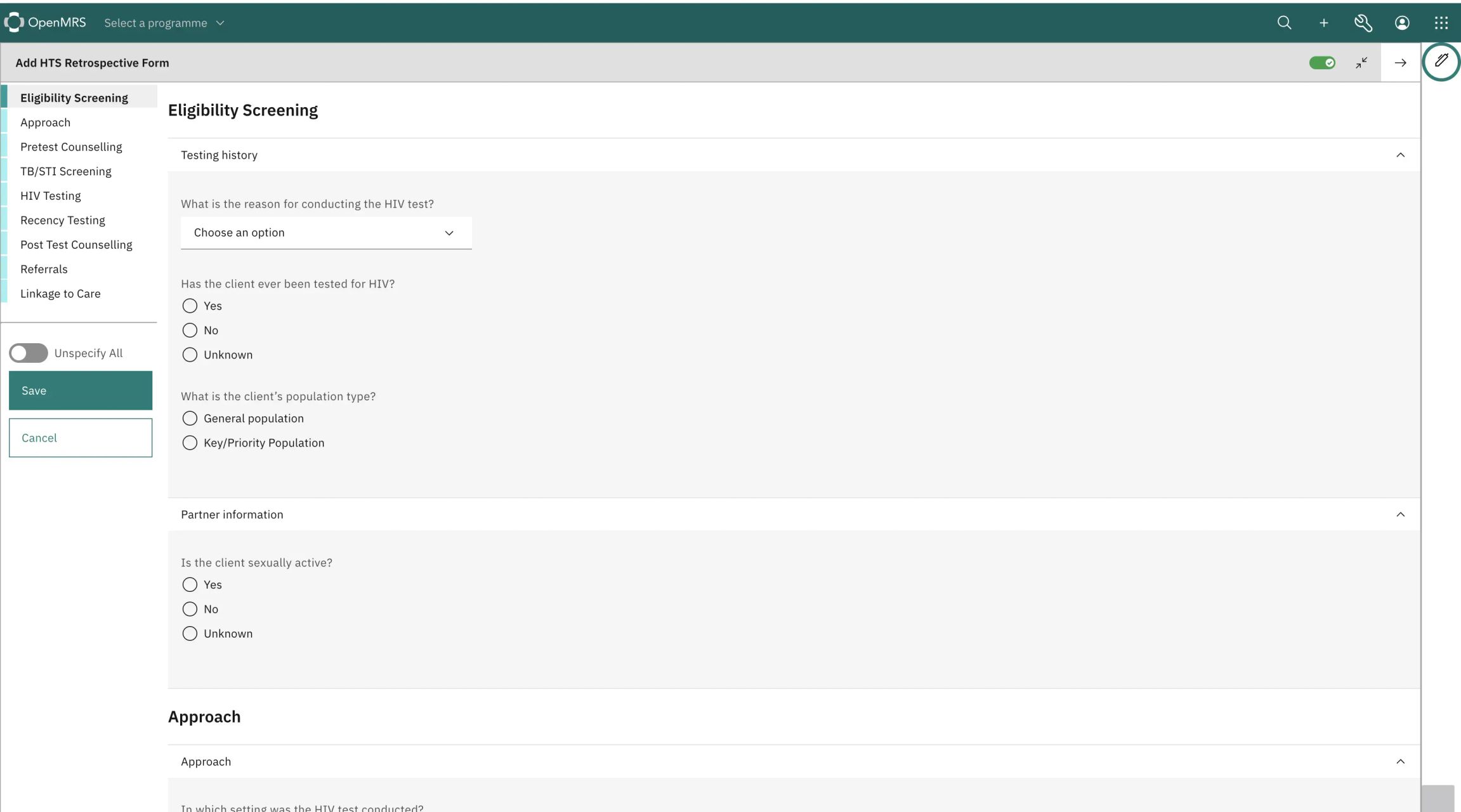The image size is (1461, 812).
Task: Click the user profile icon
Action: tap(1402, 22)
